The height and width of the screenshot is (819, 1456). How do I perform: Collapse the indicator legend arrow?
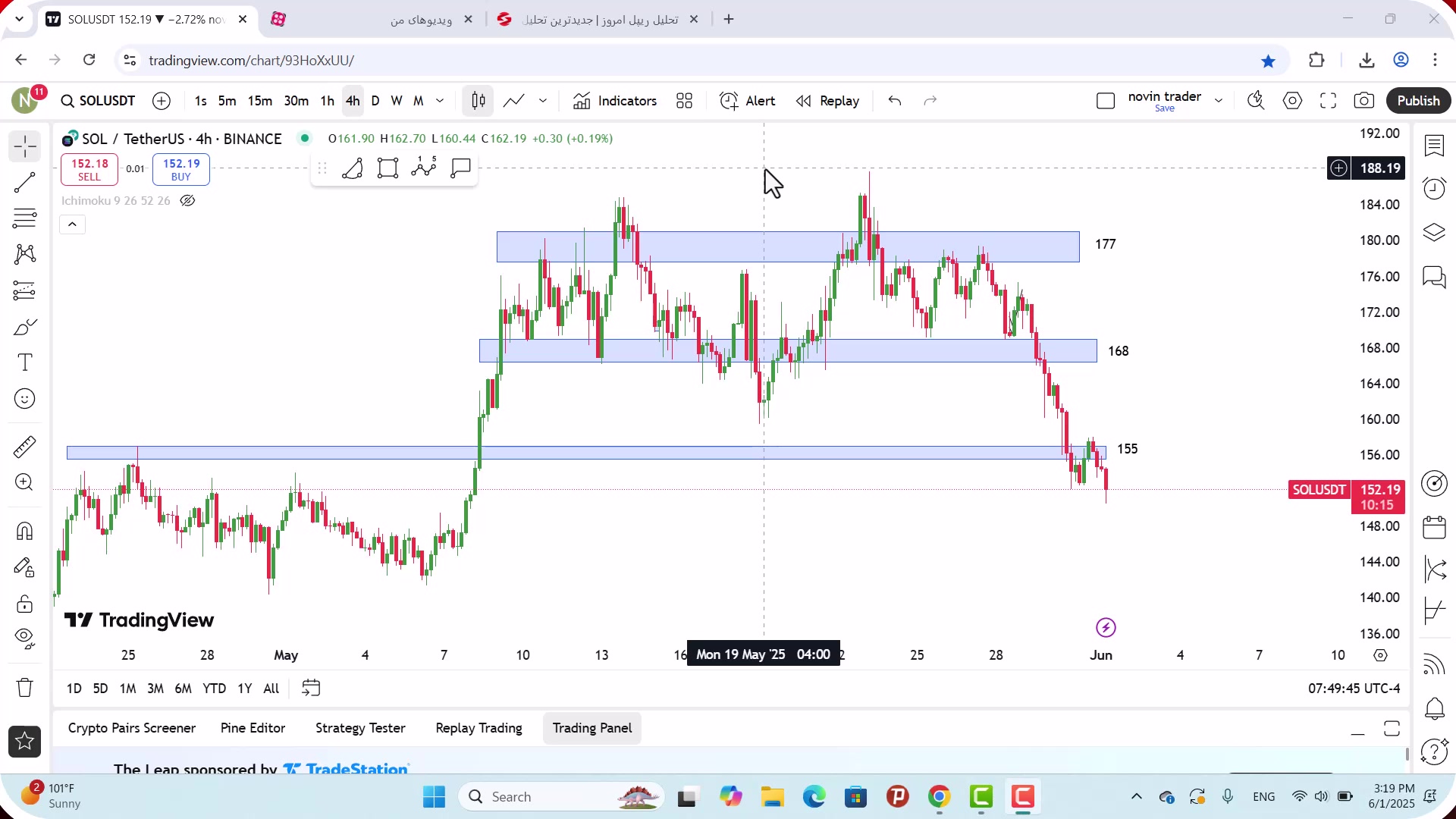(x=72, y=224)
